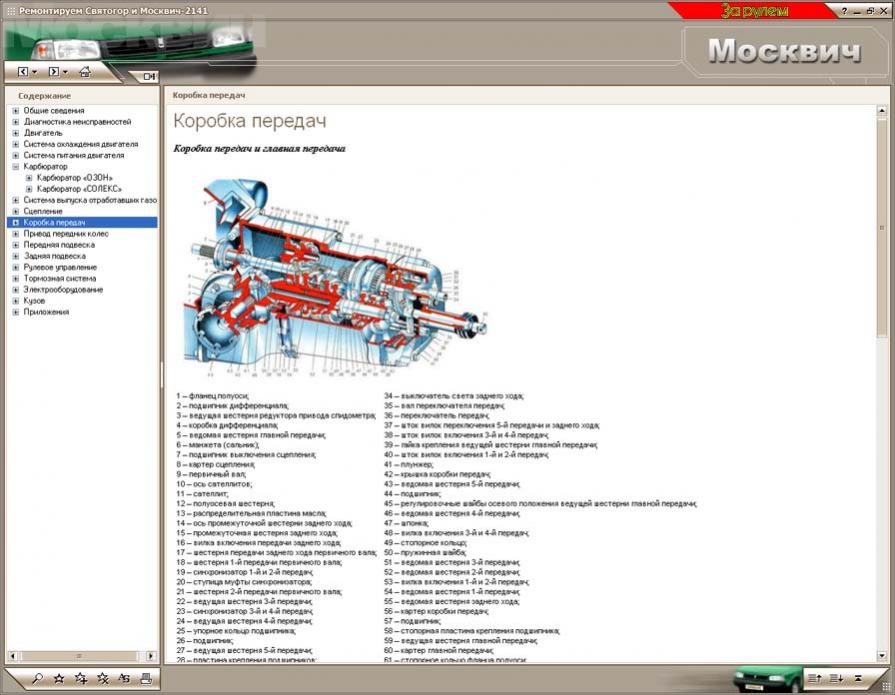Click the Содержание panel header

point(45,96)
